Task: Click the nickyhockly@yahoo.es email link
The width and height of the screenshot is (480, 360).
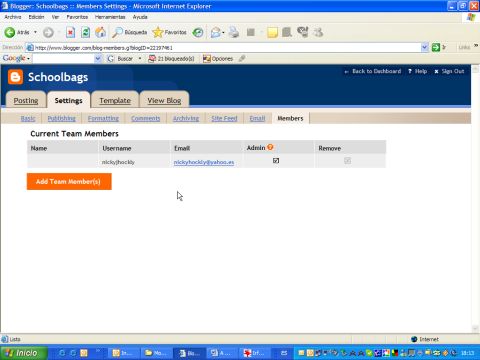Action: [204, 162]
